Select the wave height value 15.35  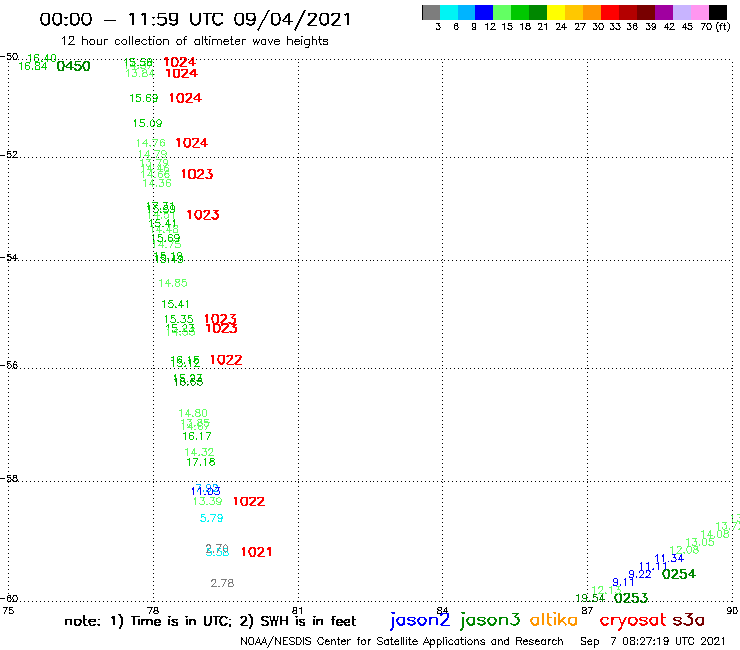pyautogui.click(x=178, y=319)
